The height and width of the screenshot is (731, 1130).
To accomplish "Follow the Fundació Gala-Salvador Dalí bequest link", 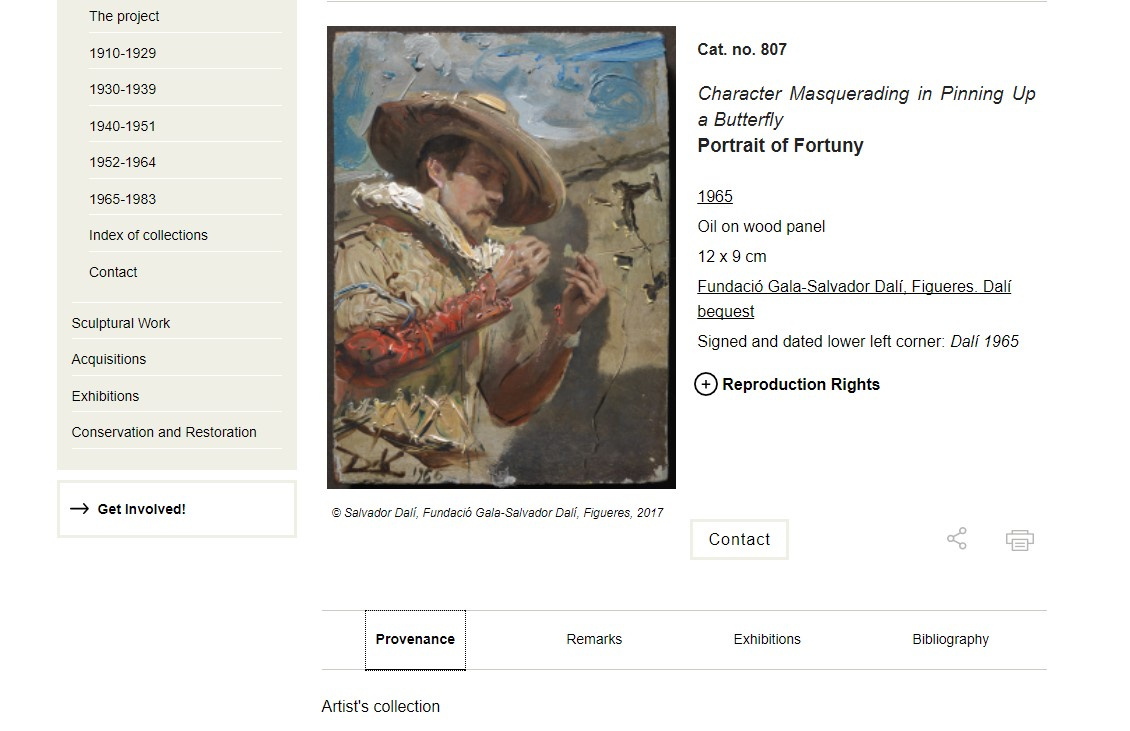I will click(x=853, y=287).
